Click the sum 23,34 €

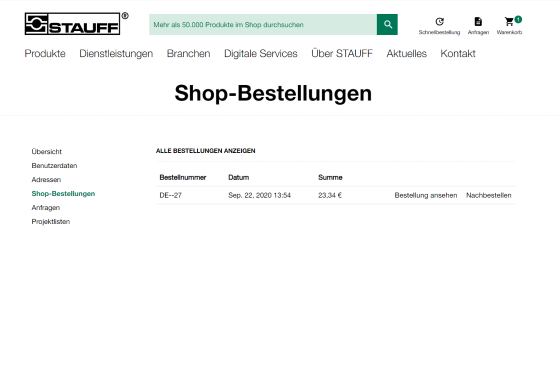click(330, 195)
